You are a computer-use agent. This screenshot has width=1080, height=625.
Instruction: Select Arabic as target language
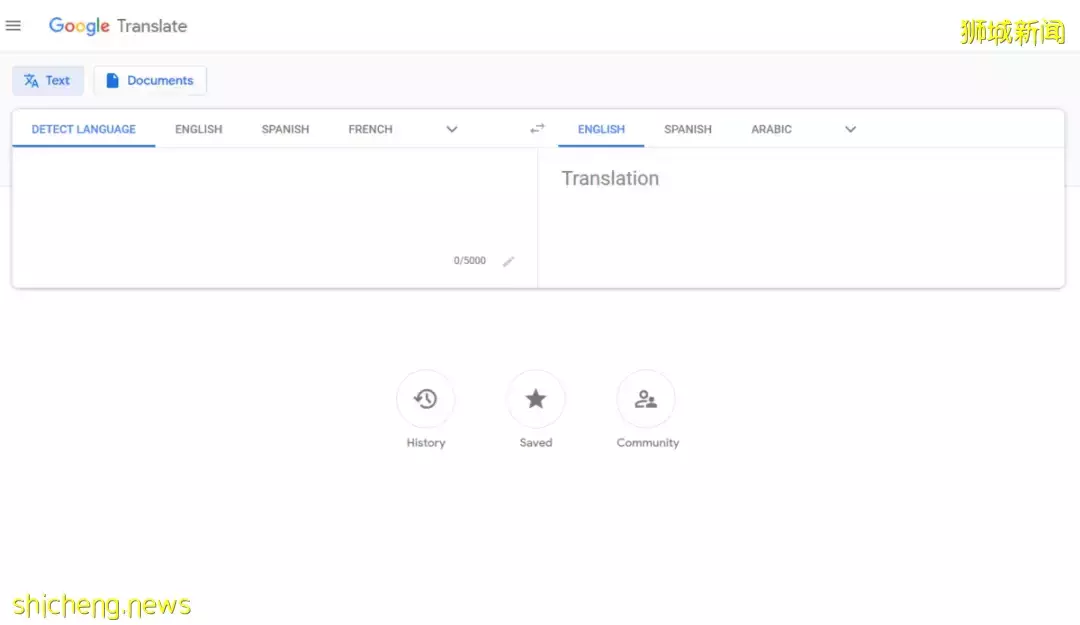tap(771, 129)
